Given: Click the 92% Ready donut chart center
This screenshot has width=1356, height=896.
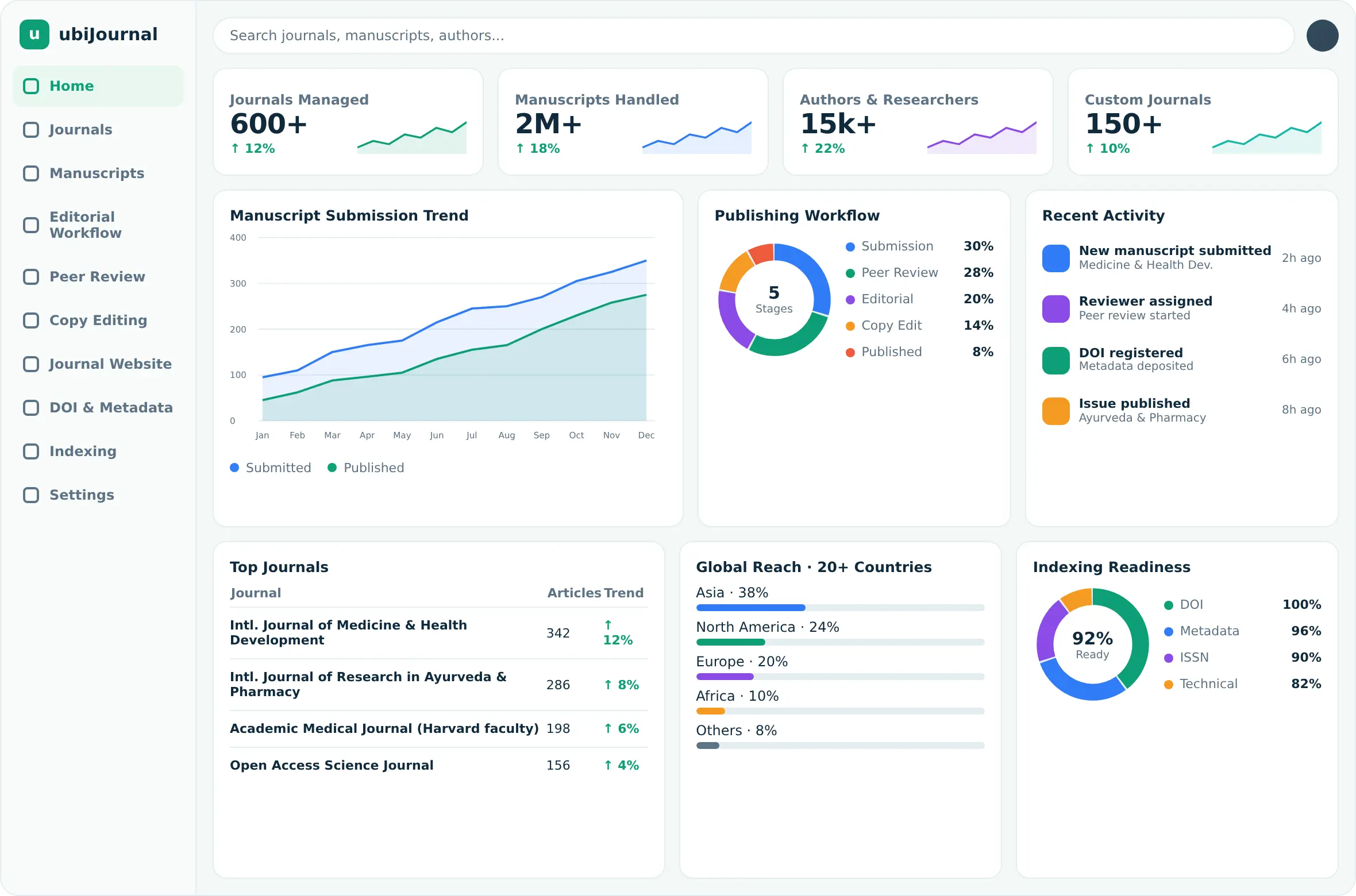Looking at the screenshot, I should pos(1092,644).
